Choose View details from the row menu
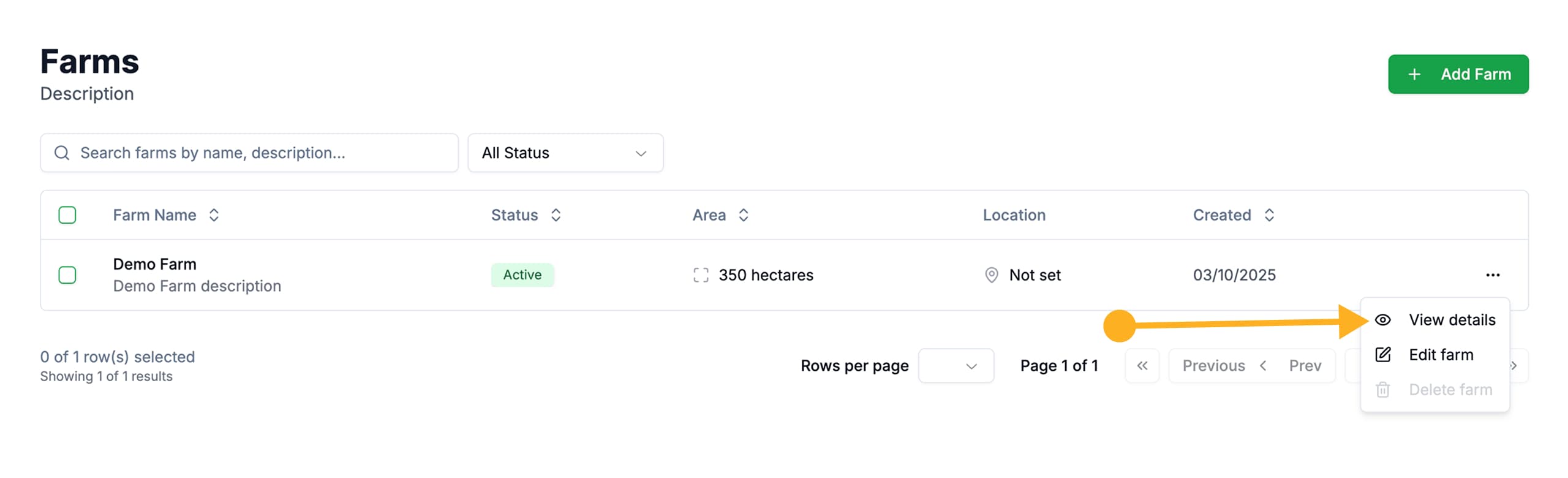Image resolution: width=1568 pixels, height=478 pixels. point(1451,320)
